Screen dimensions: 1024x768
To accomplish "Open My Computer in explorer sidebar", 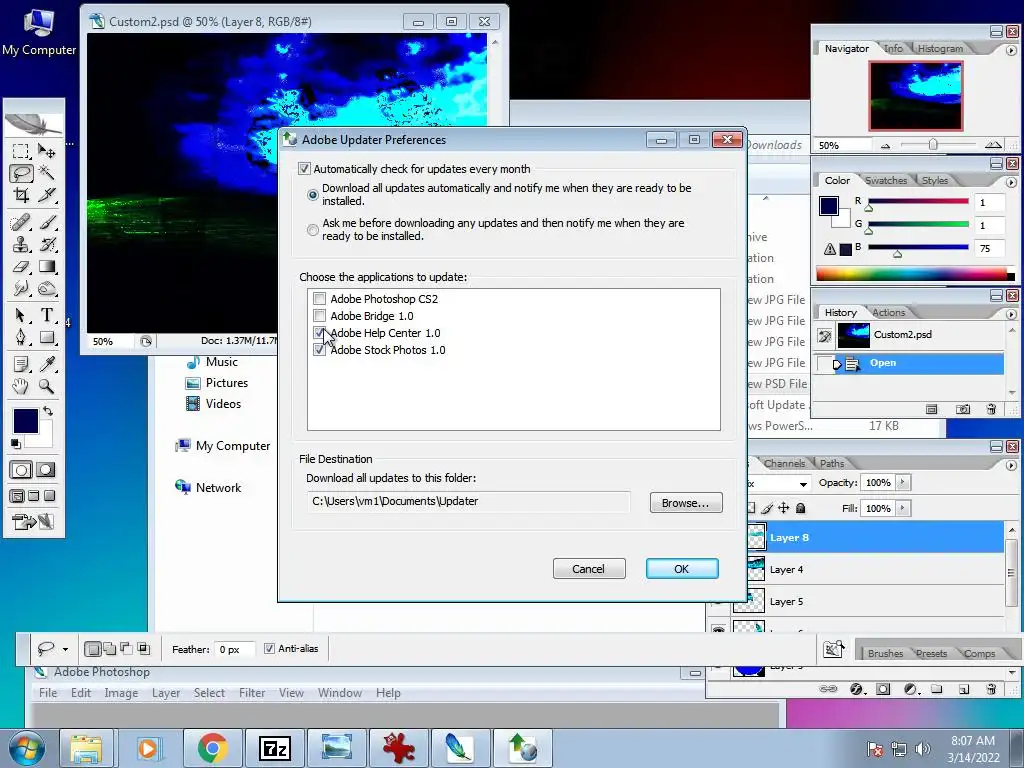I will point(223,446).
